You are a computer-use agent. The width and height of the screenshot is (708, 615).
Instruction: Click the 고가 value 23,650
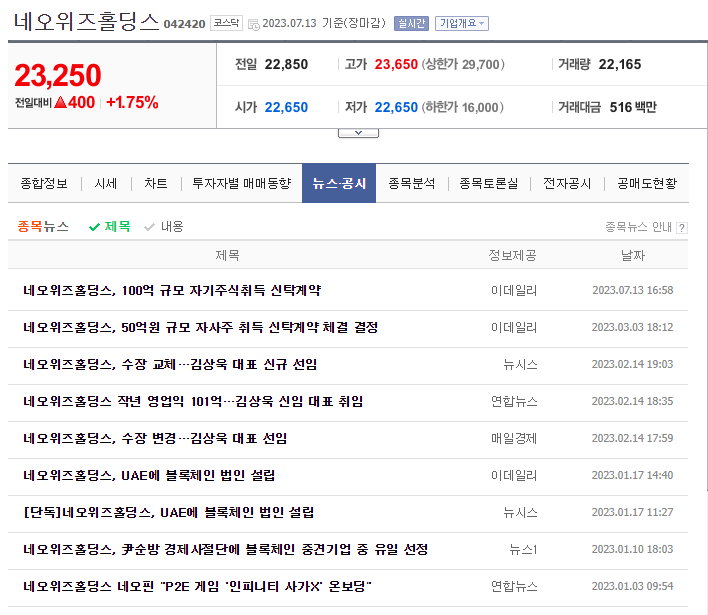click(396, 65)
